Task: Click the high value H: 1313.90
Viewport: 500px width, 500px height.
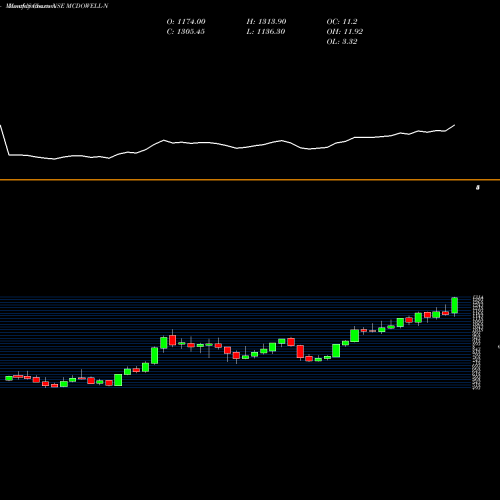Action: click(x=266, y=22)
